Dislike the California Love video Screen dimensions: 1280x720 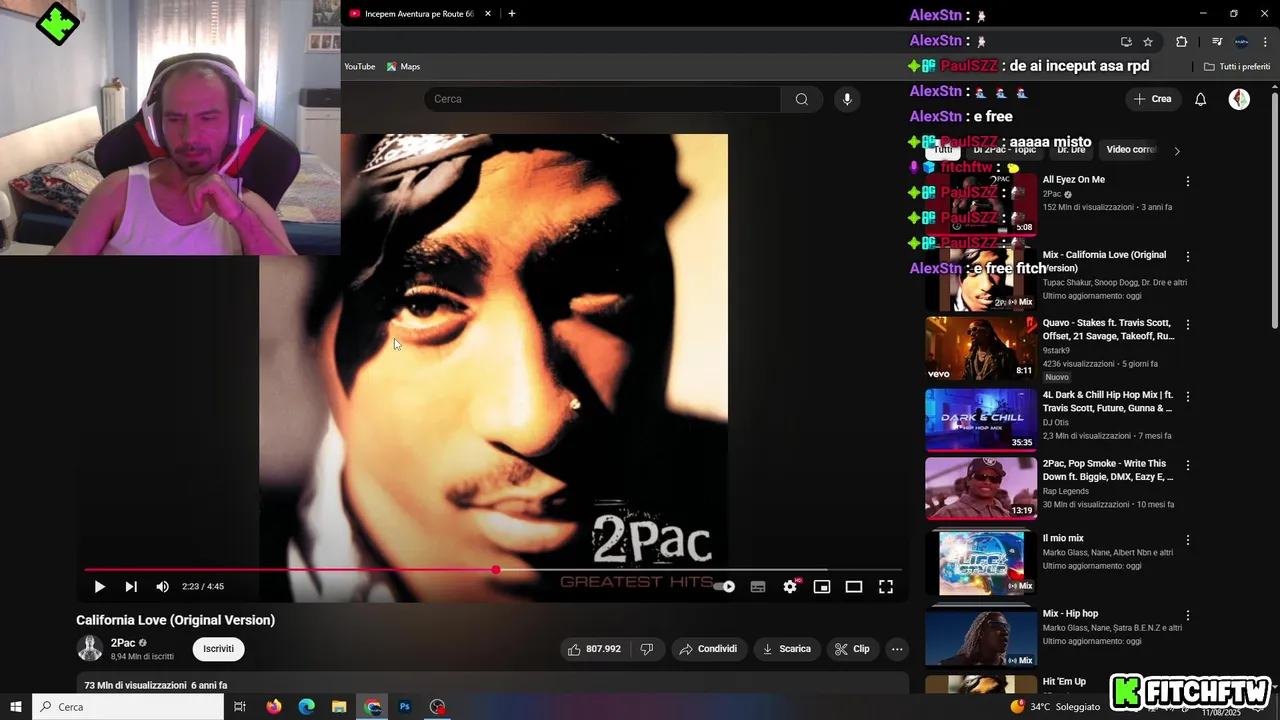[647, 649]
